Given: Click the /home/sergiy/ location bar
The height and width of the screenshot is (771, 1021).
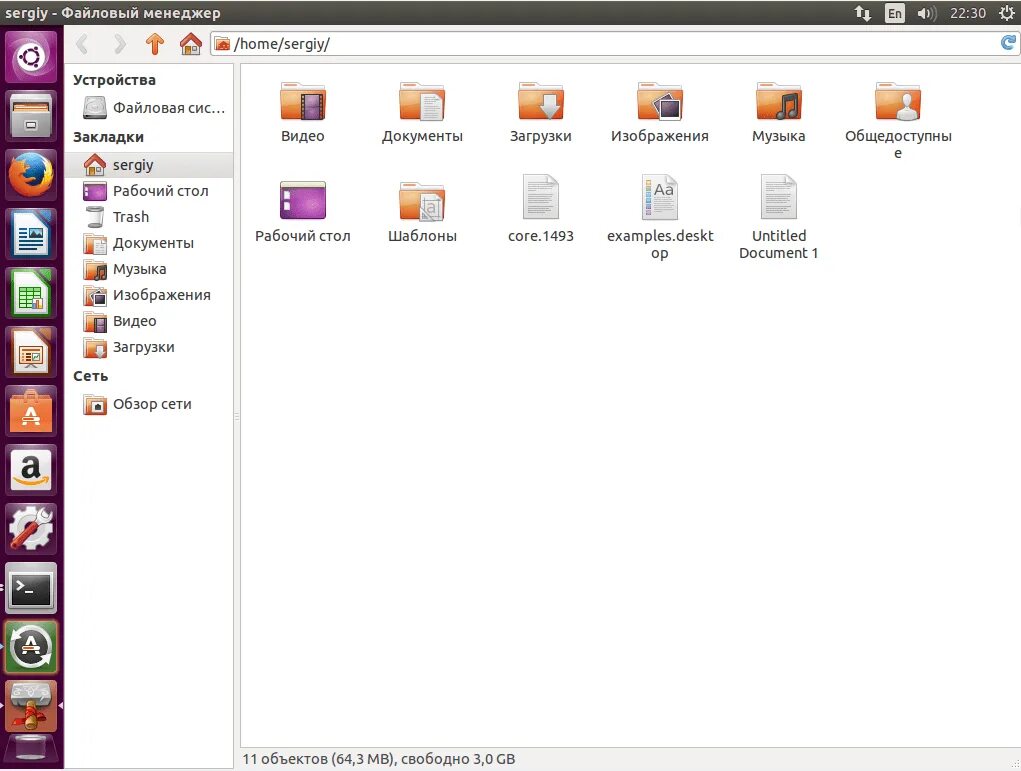Looking at the screenshot, I should tap(604, 44).
